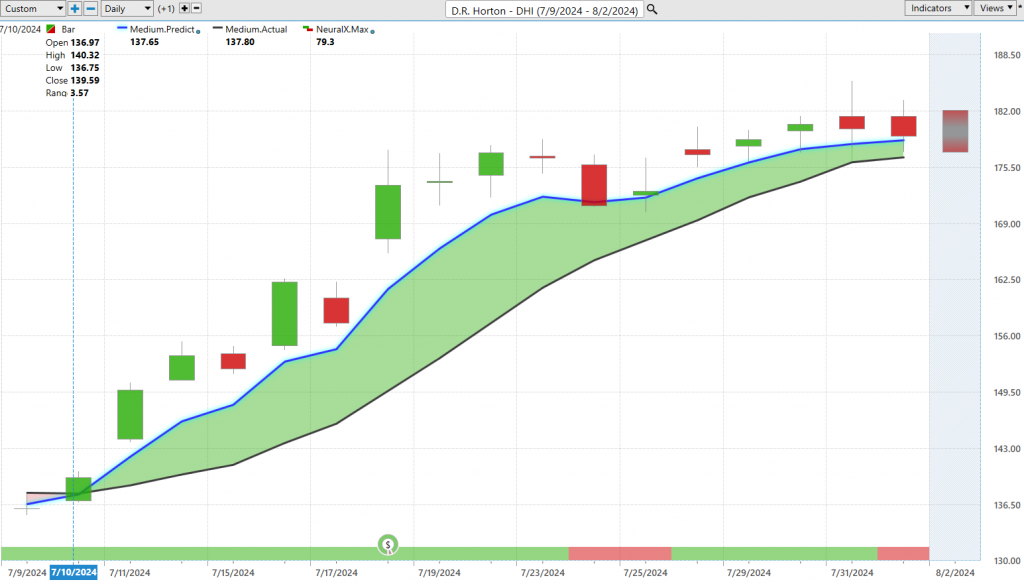
Task: Click the NeuralX.Max legend icon
Action: (x=308, y=30)
